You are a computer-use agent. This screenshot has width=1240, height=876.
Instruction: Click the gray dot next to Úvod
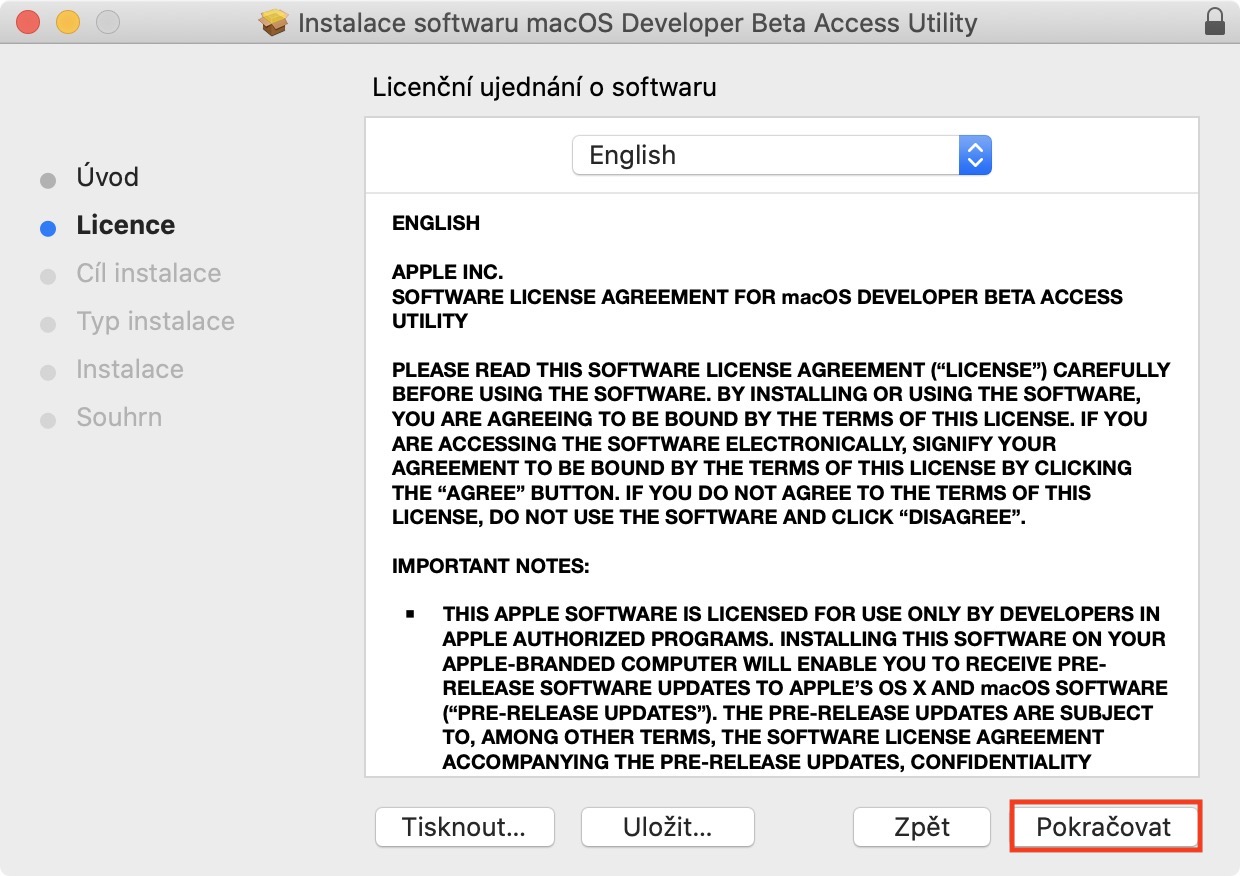[x=48, y=180]
